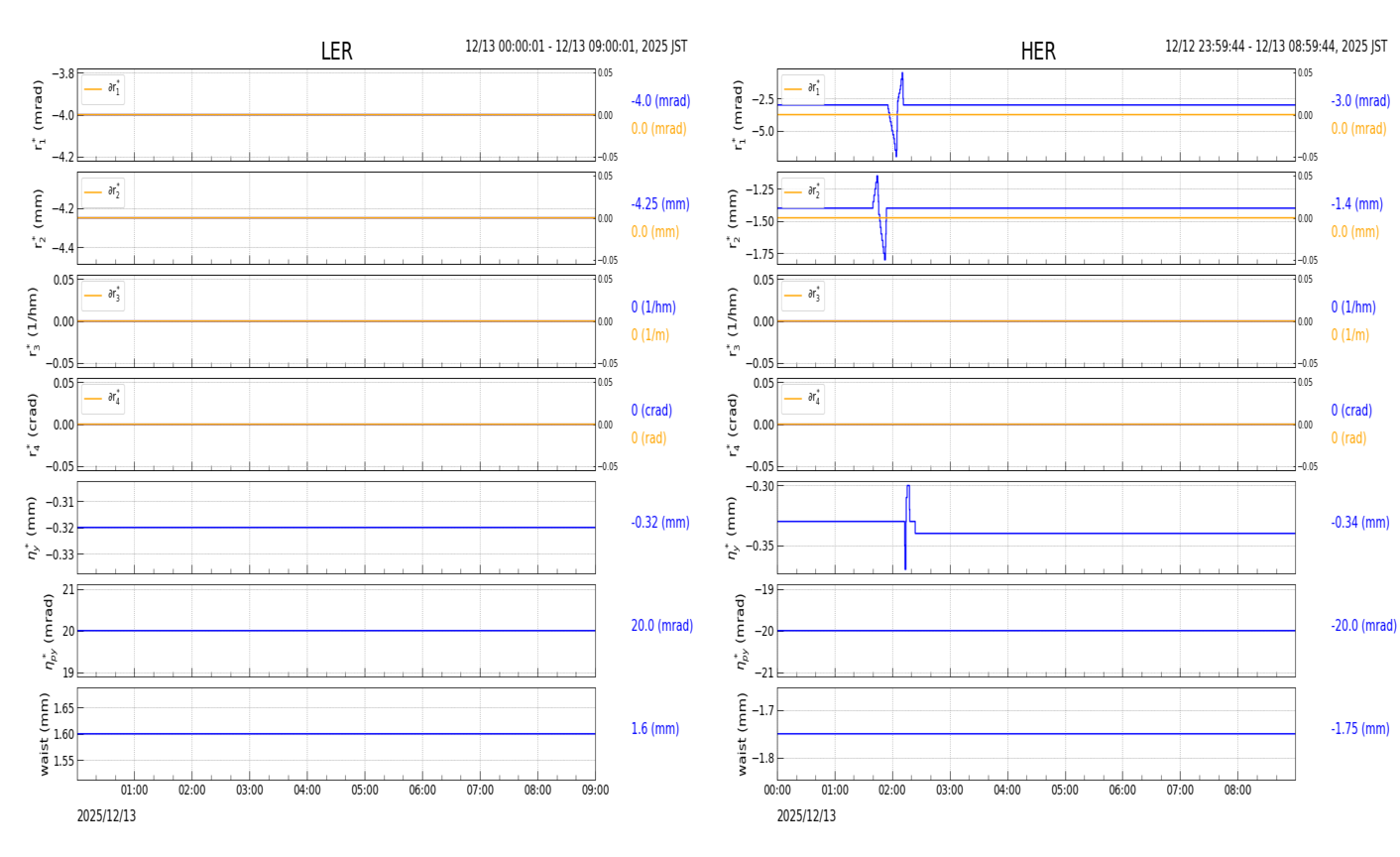Click the 2025/12/13 date below the LER plots
Viewport: 1400px width, 857px height.
pos(107,816)
